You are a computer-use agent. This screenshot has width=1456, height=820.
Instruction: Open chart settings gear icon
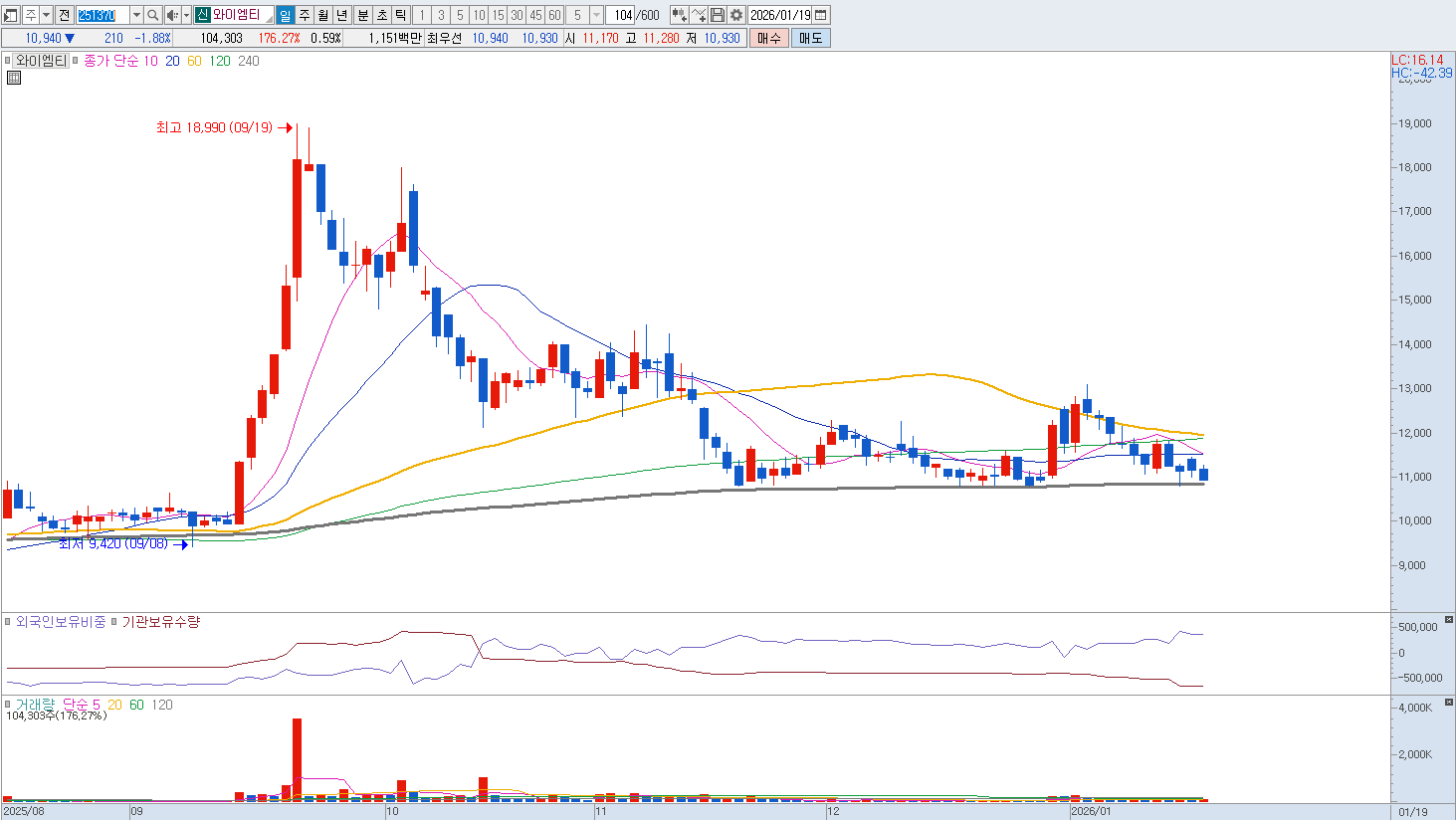(x=736, y=15)
